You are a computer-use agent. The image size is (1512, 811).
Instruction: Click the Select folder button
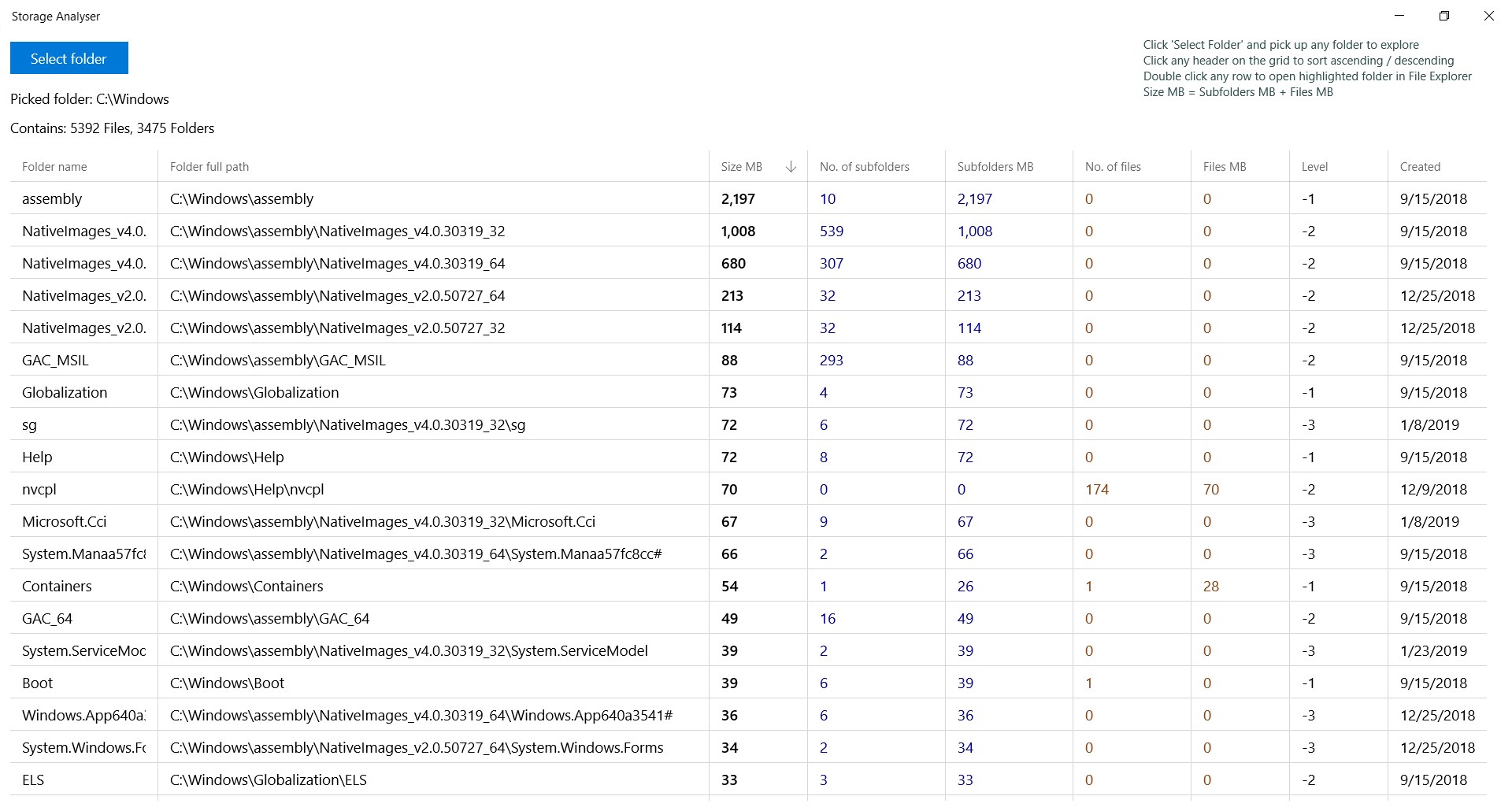(69, 58)
